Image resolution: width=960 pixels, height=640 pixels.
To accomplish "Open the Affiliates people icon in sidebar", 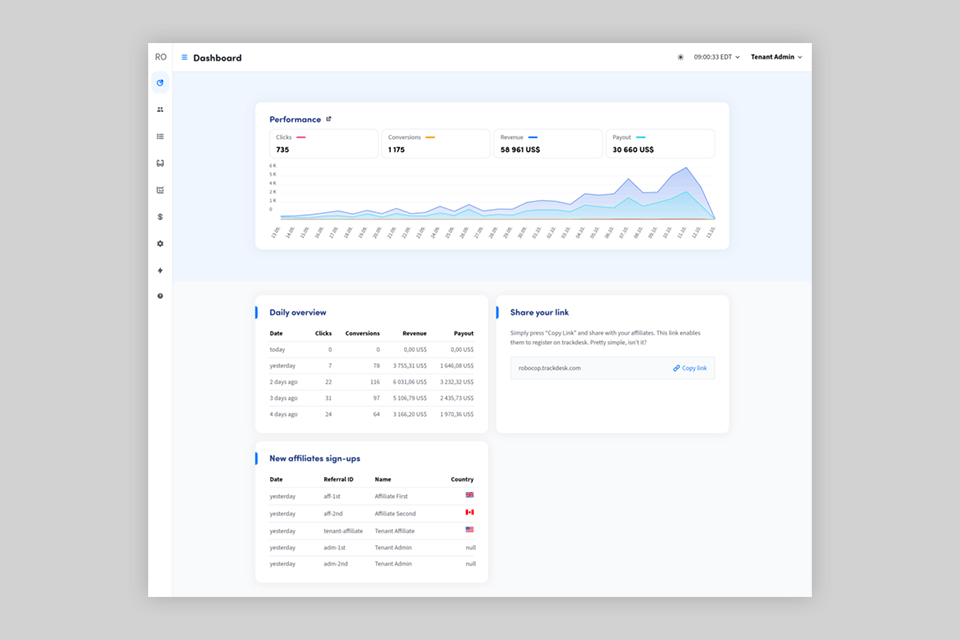I will click(160, 110).
